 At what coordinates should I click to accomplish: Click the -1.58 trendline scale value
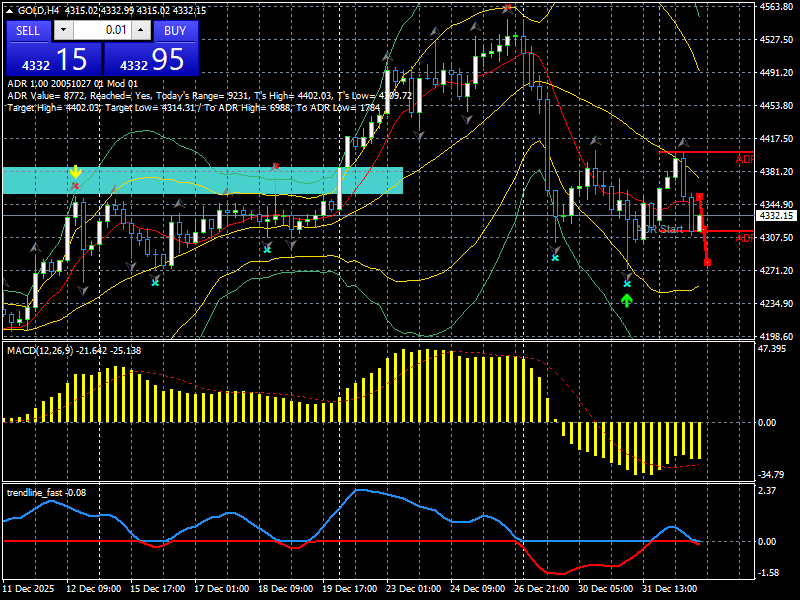coord(769,572)
